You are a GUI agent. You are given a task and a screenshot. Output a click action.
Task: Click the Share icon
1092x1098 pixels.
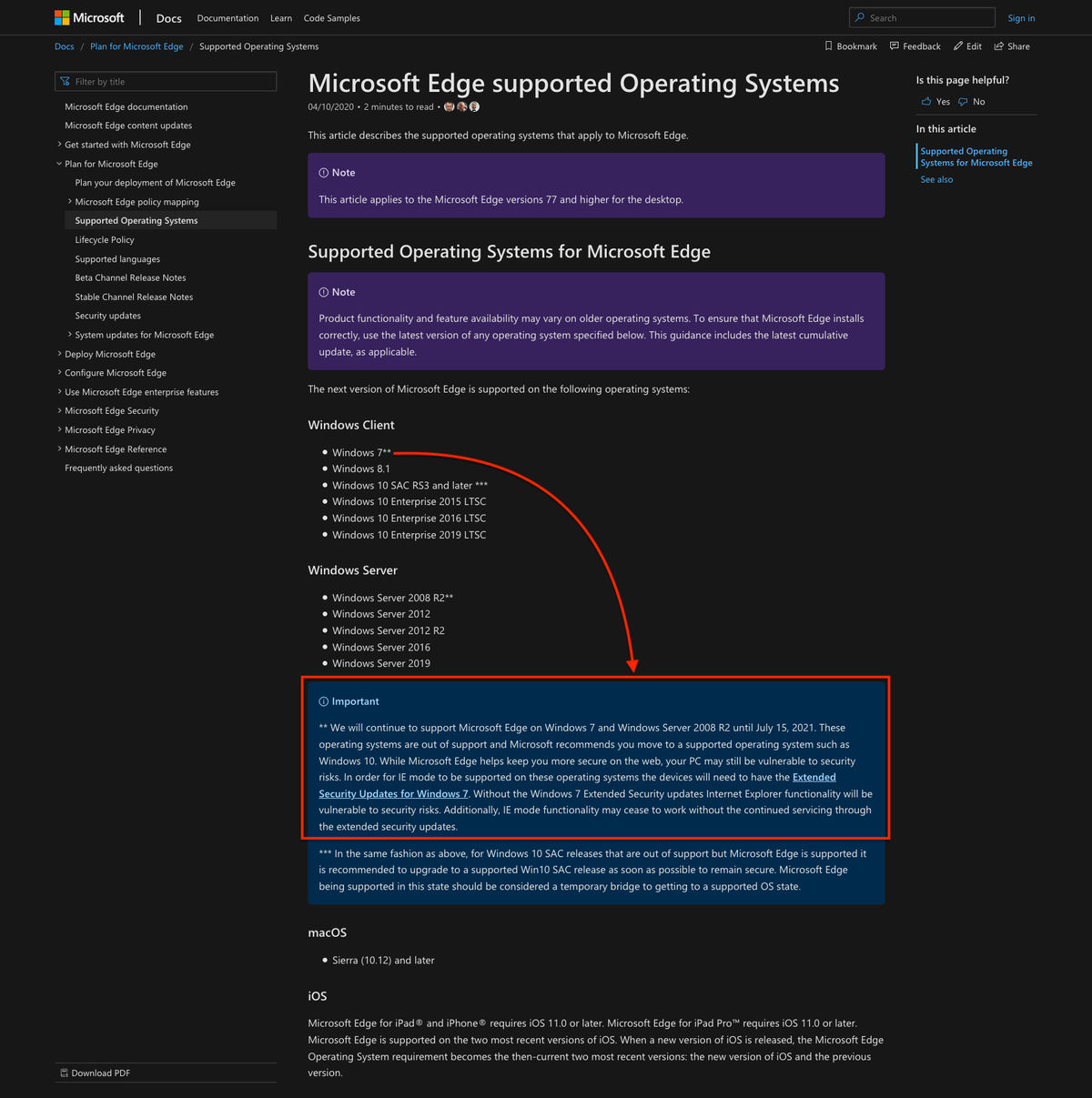point(999,45)
